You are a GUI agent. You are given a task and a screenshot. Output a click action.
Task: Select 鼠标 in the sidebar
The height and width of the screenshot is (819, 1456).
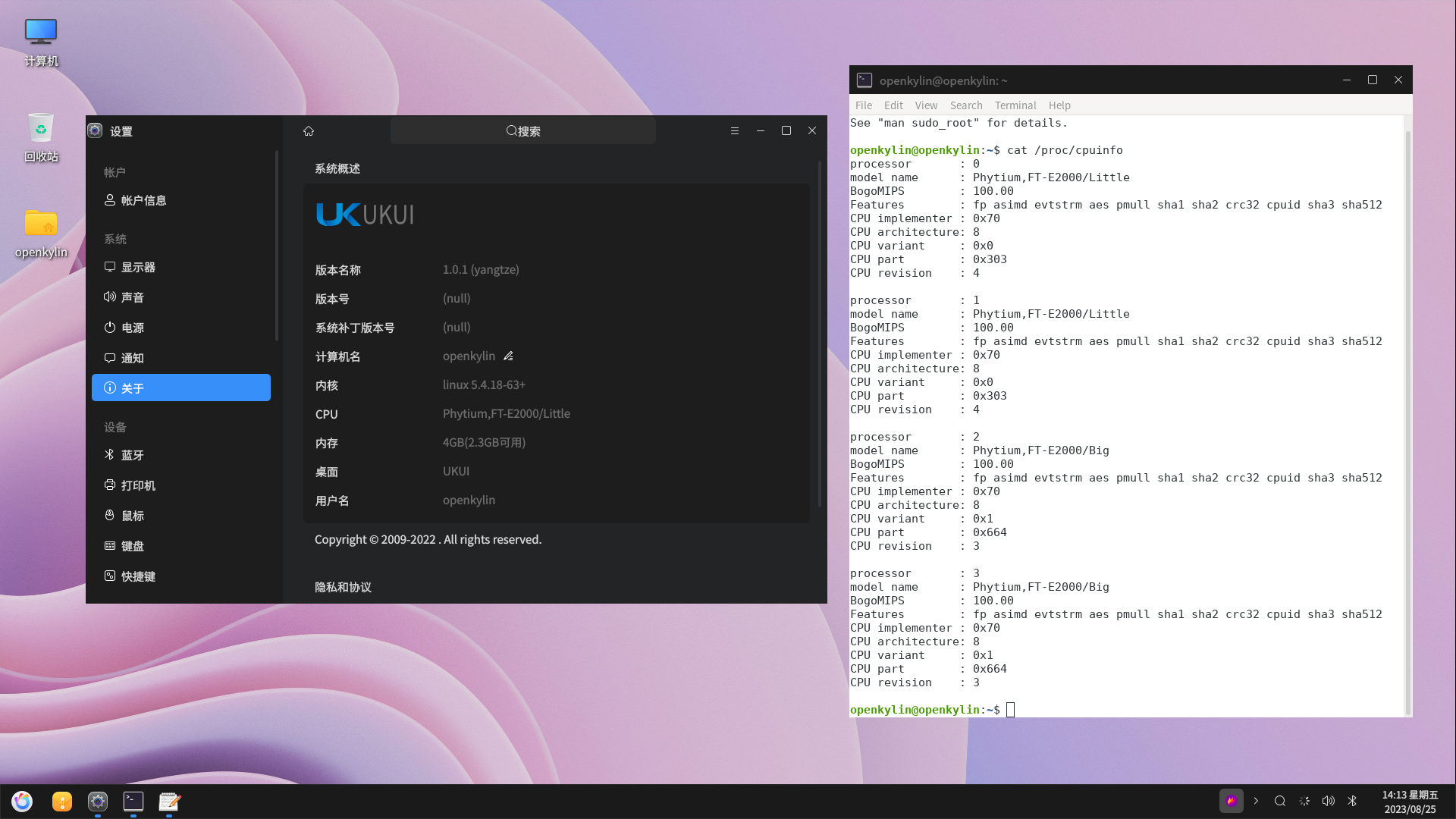click(x=181, y=516)
